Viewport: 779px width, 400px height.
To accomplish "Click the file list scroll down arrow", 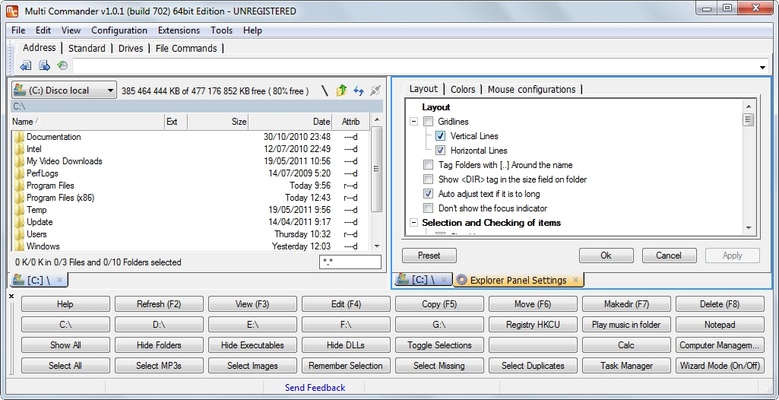I will (x=377, y=246).
